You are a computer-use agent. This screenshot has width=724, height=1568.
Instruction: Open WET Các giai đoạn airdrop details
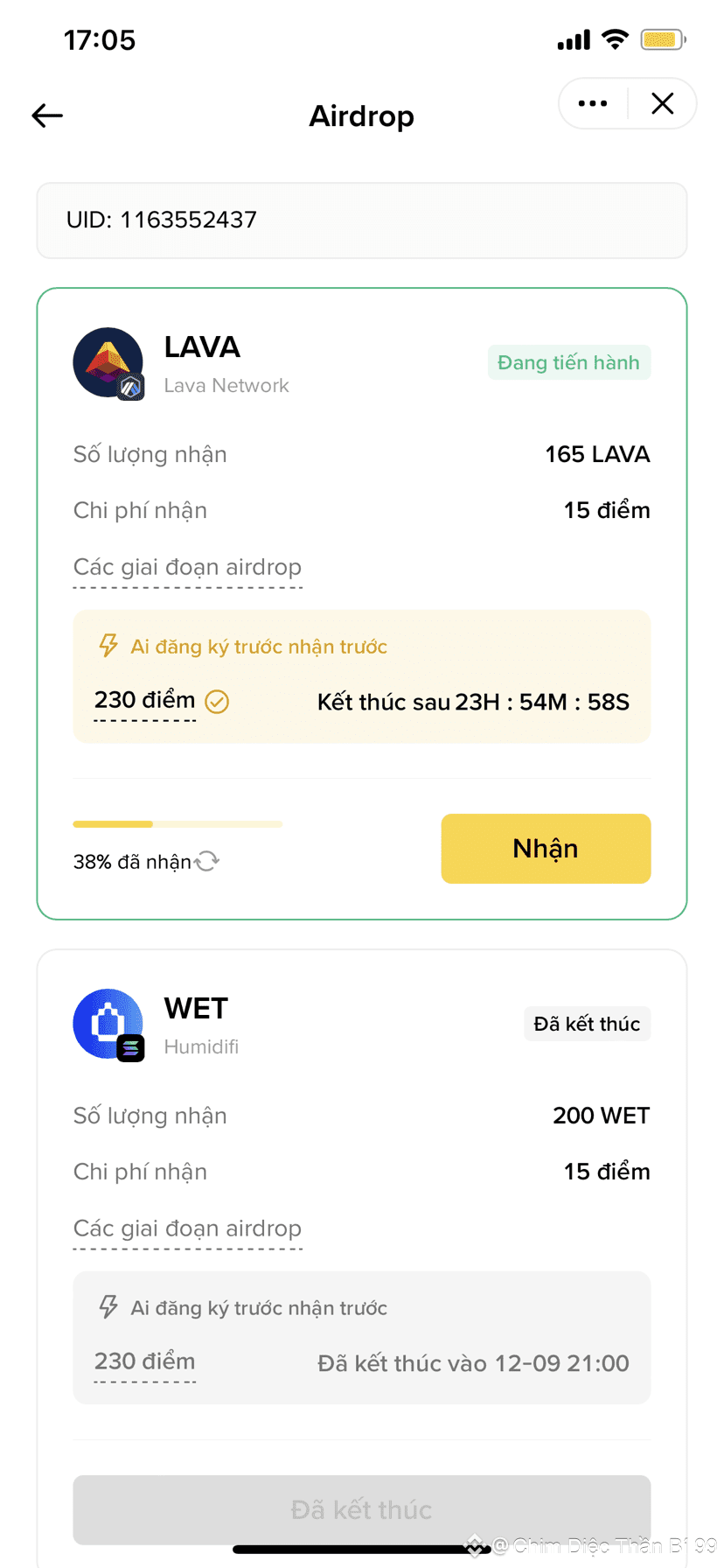click(187, 1228)
